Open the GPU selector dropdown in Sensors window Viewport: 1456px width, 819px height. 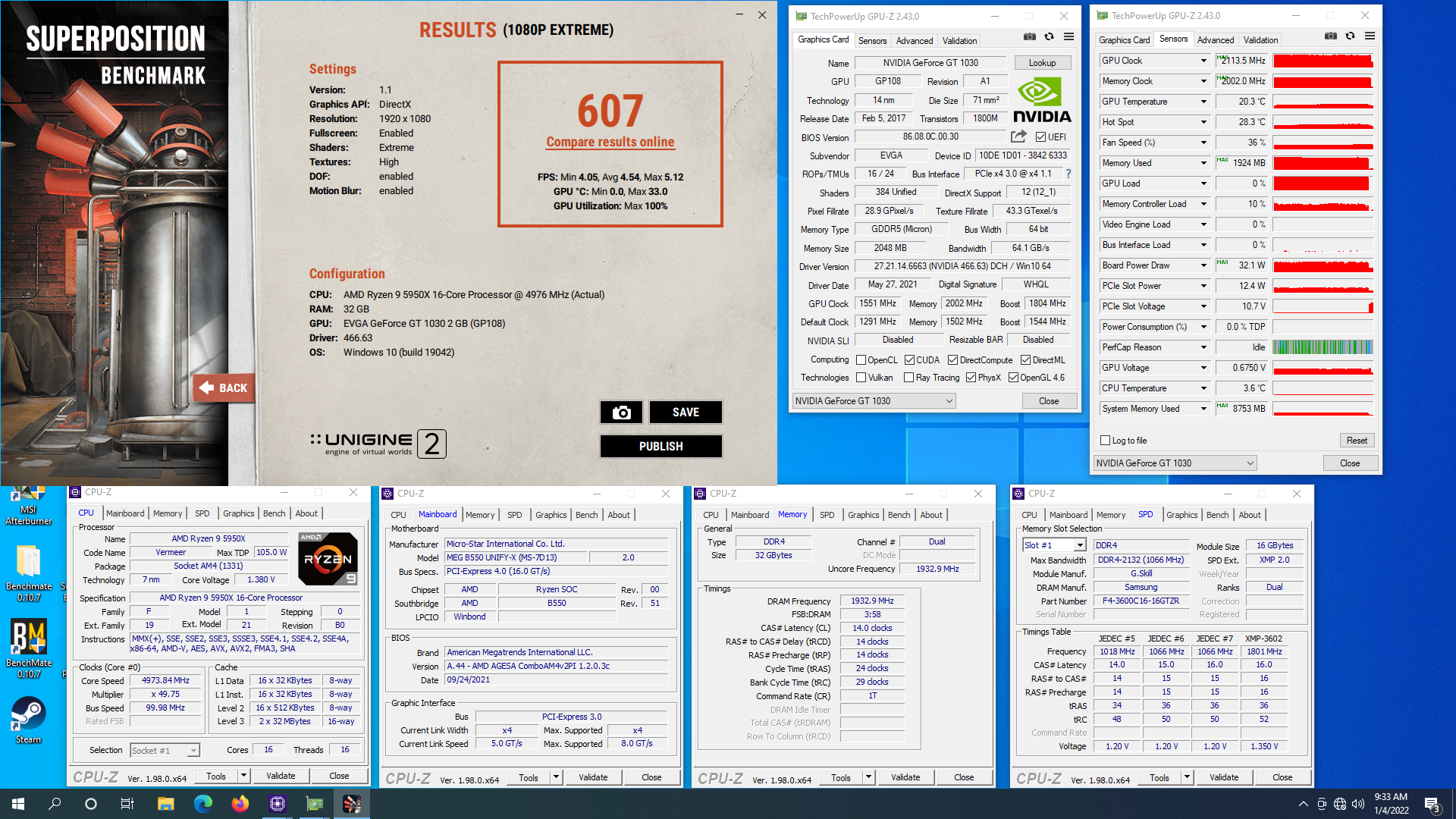1175,463
